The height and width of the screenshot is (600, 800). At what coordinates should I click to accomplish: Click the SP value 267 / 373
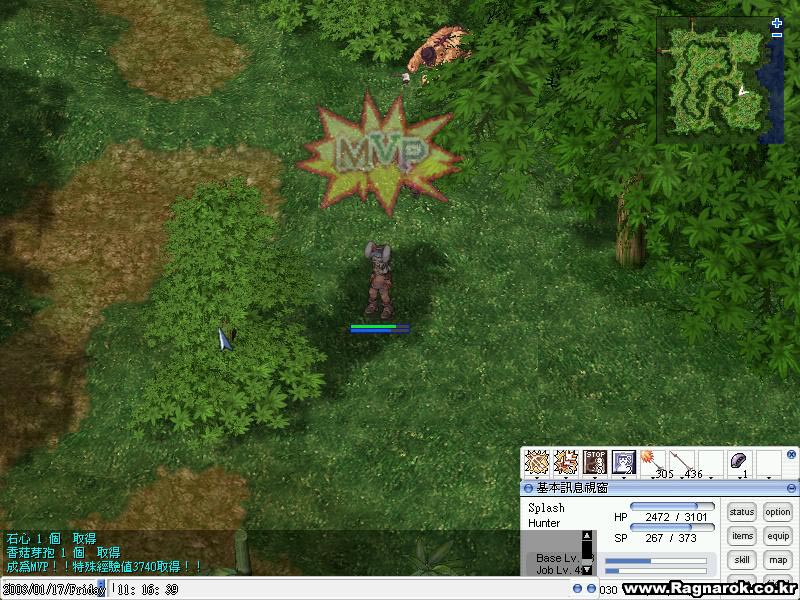670,538
